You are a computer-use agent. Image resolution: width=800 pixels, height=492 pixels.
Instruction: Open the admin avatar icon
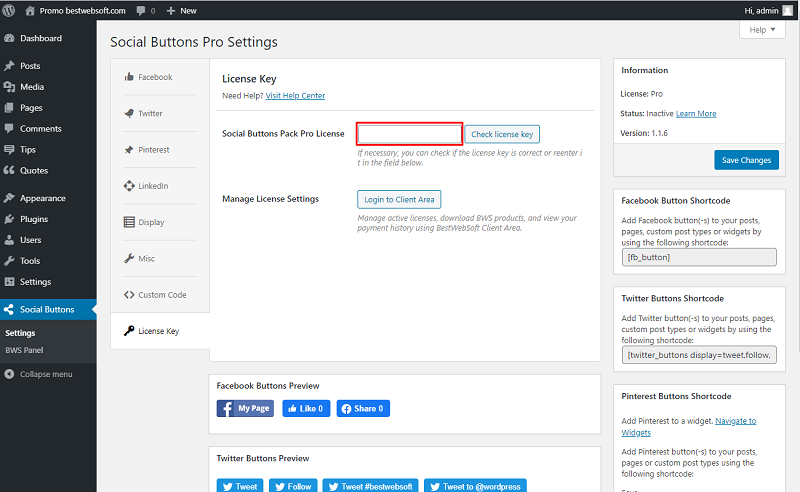pos(788,11)
